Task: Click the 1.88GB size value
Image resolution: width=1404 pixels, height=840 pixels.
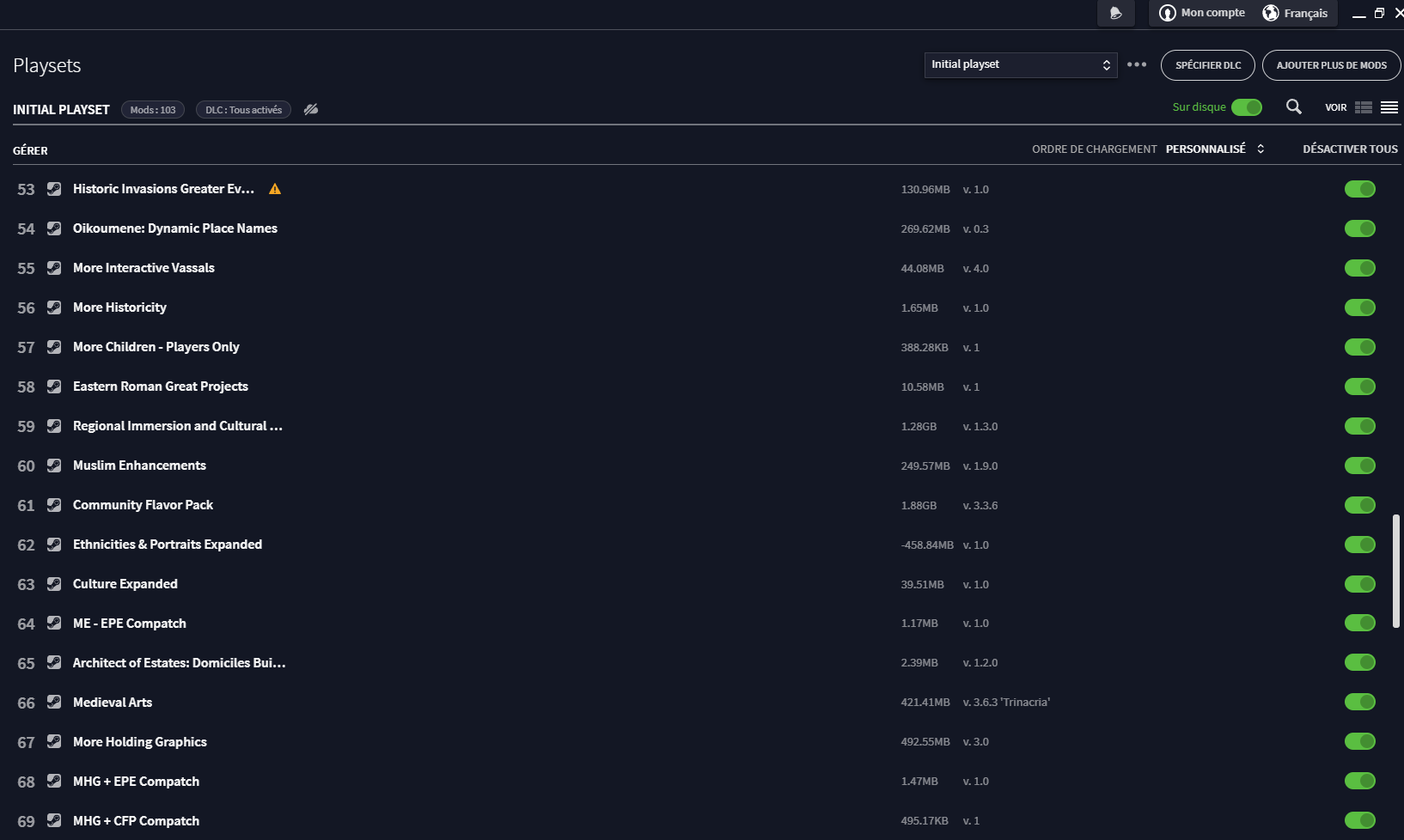Action: (x=919, y=505)
